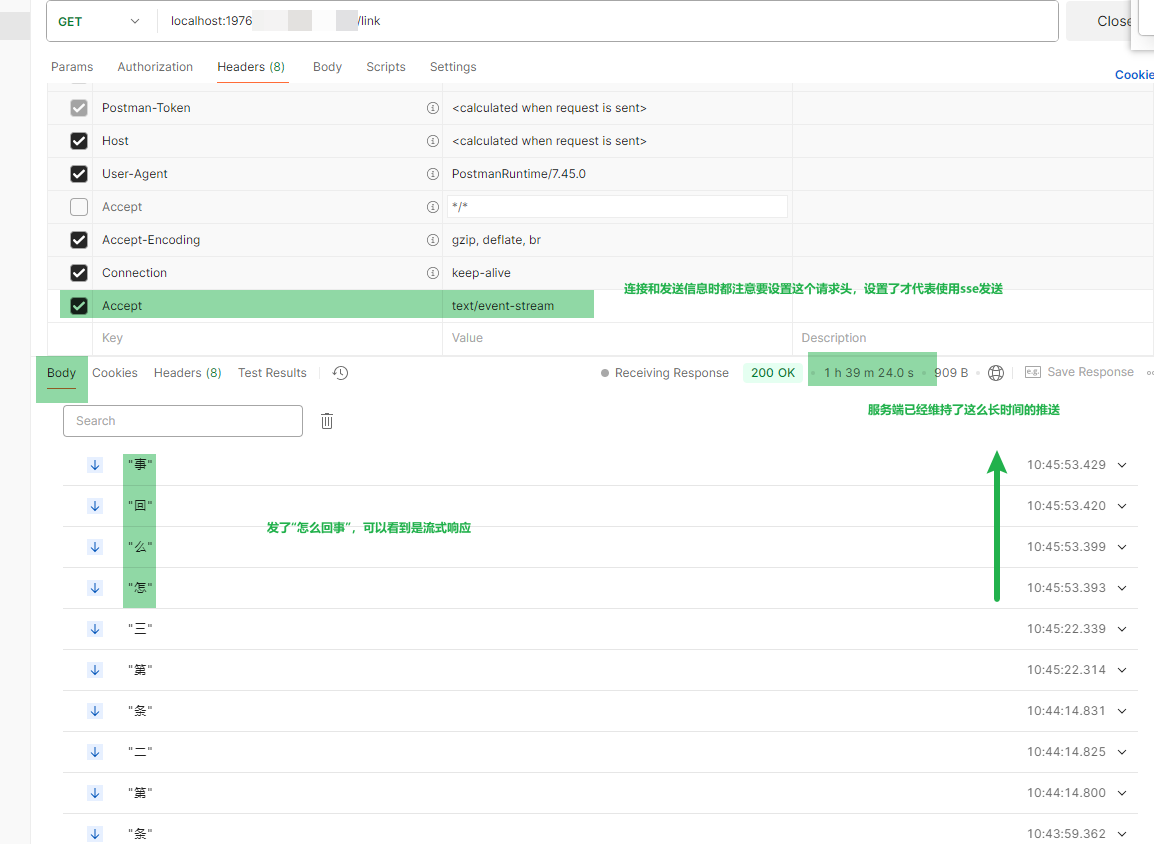
Task: Uncheck the Accept text/event-stream header checkbox
Action: [x=79, y=305]
